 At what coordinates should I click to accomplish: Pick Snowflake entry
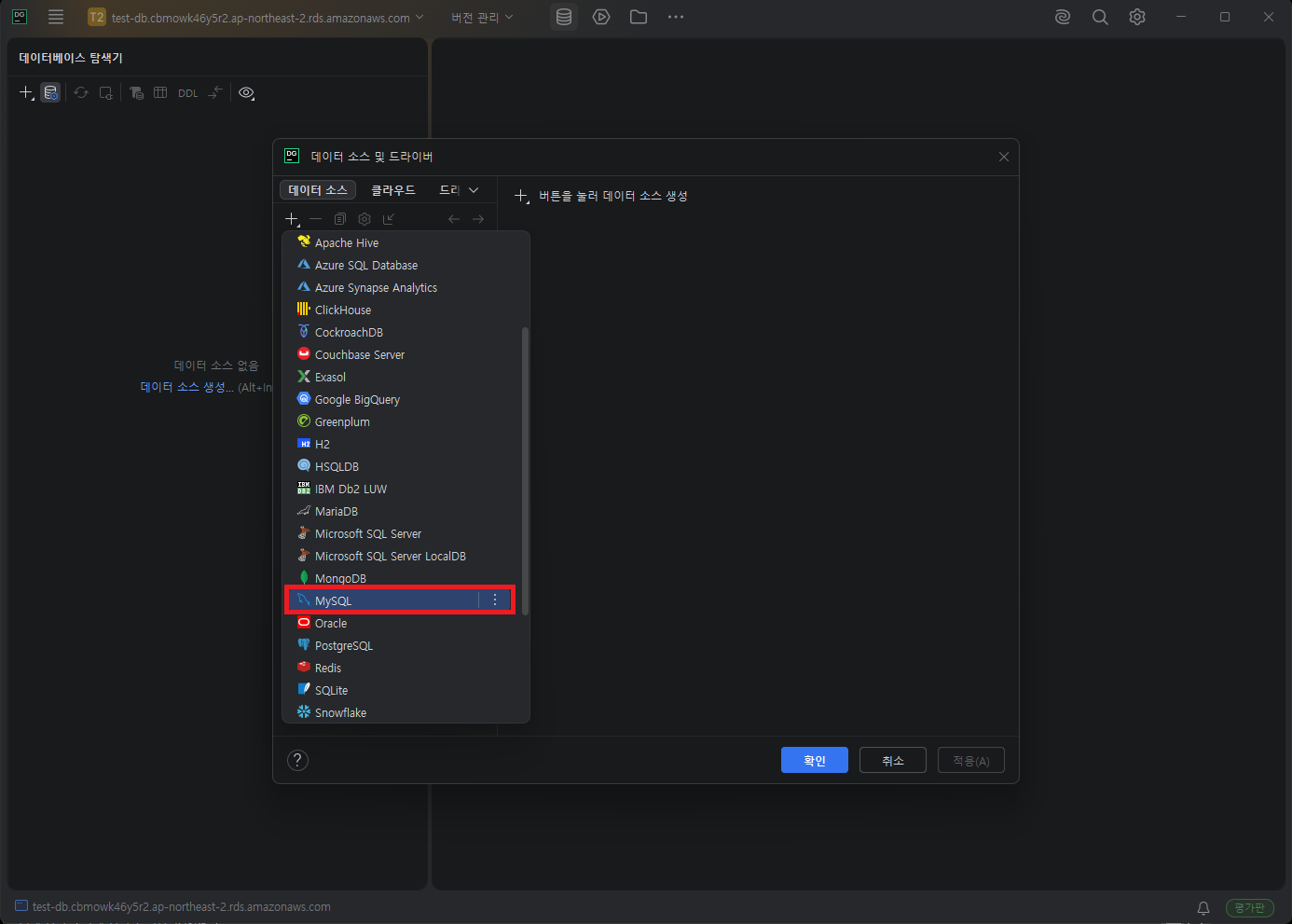tap(402, 712)
